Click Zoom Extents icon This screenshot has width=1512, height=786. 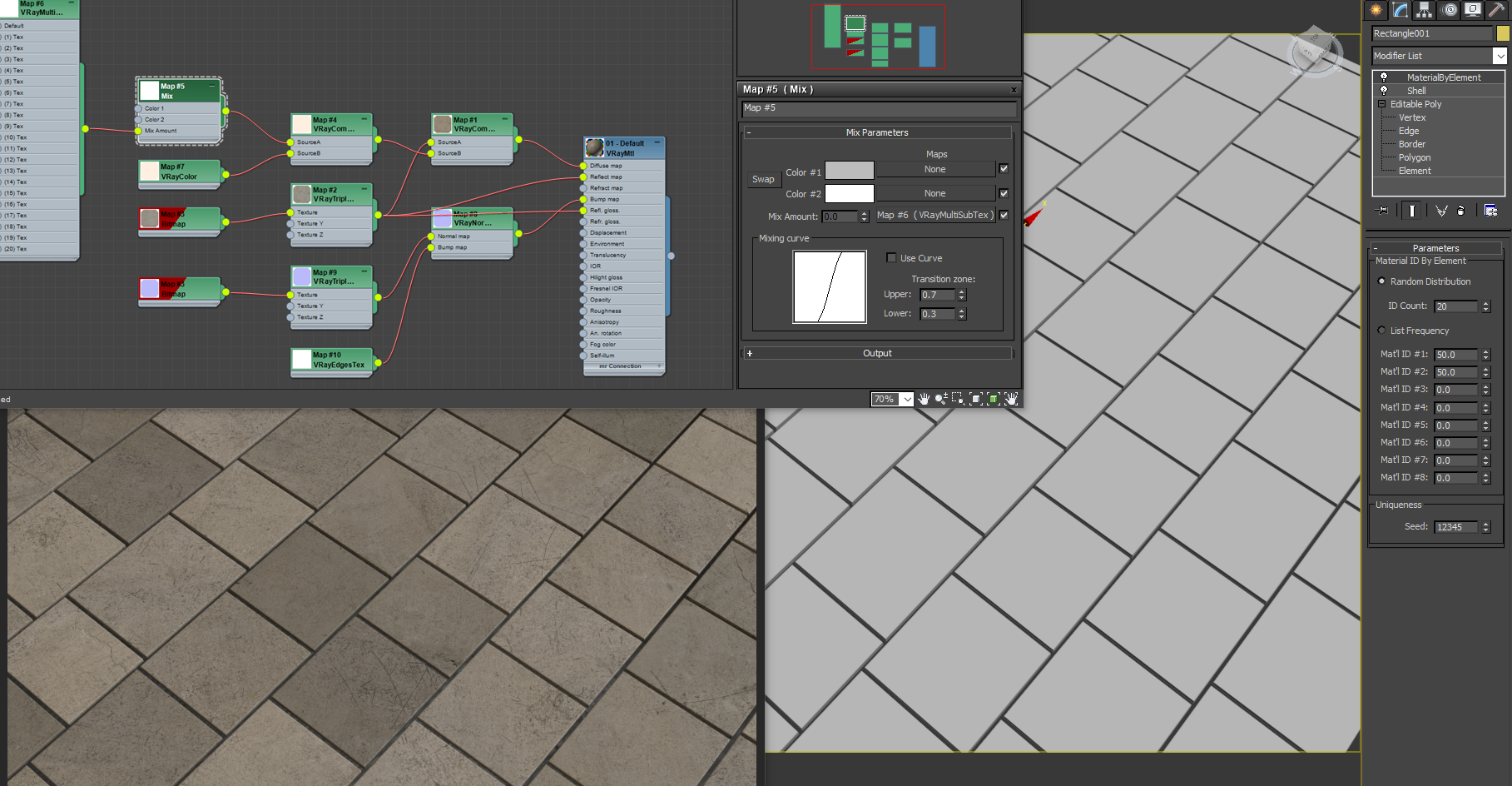click(x=976, y=399)
